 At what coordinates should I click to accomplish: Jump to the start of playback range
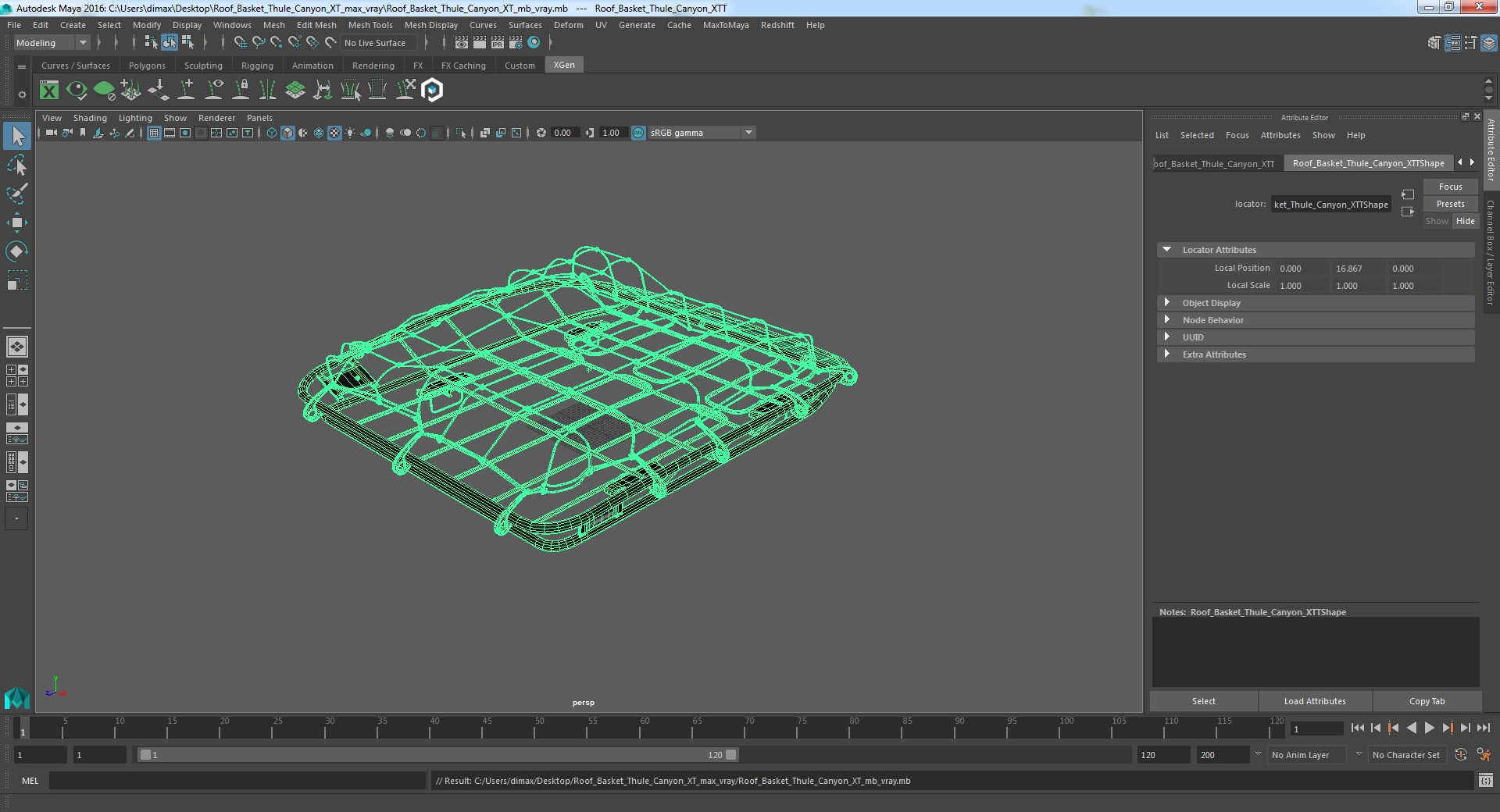tap(1357, 728)
